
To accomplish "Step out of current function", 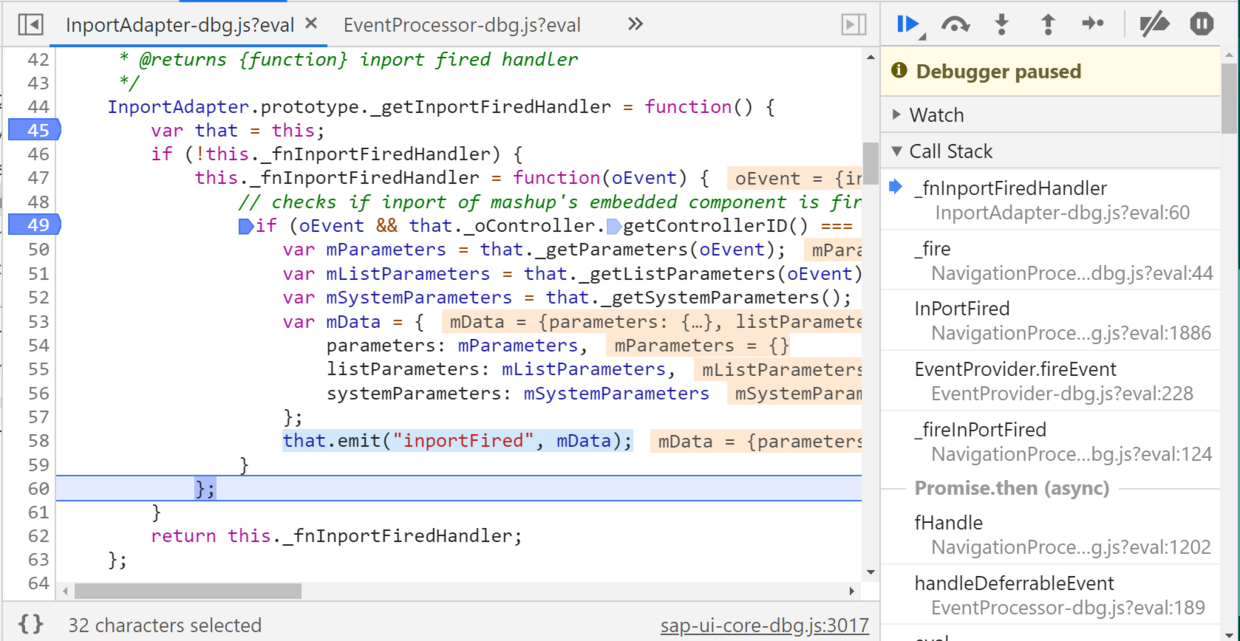I will (x=1048, y=24).
